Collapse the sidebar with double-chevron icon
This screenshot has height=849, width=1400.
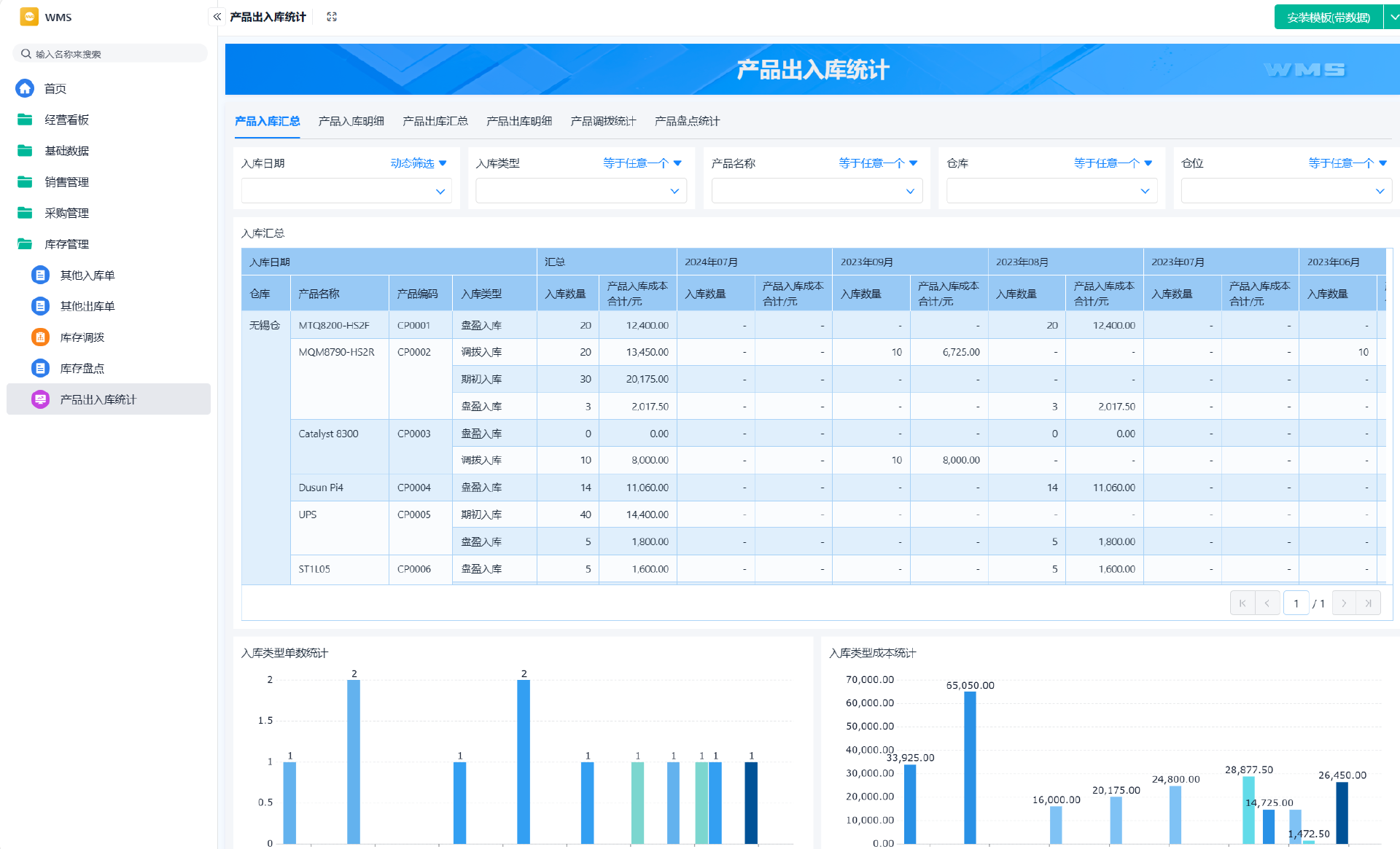pos(217,16)
